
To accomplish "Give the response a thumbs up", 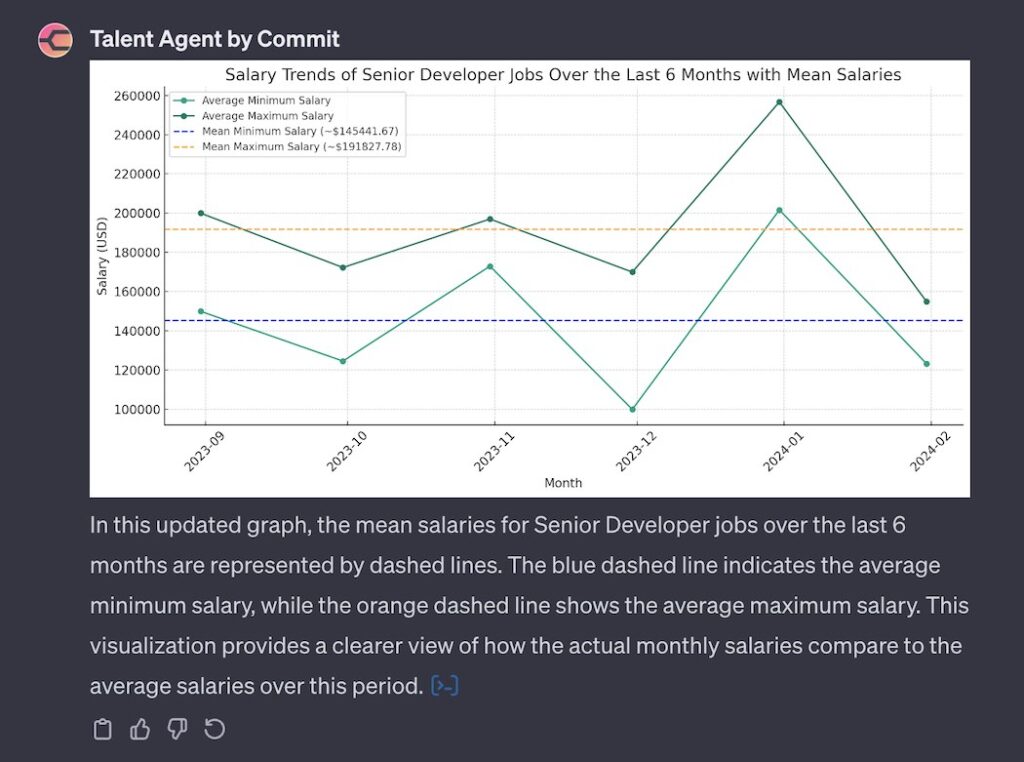I will pos(139,729).
